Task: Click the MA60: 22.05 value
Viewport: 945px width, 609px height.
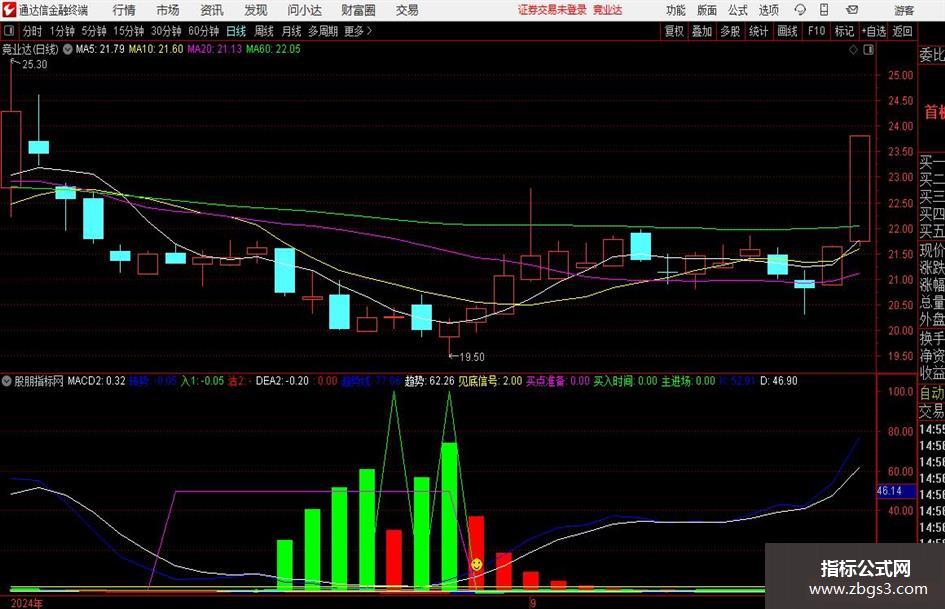Action: 273,49
